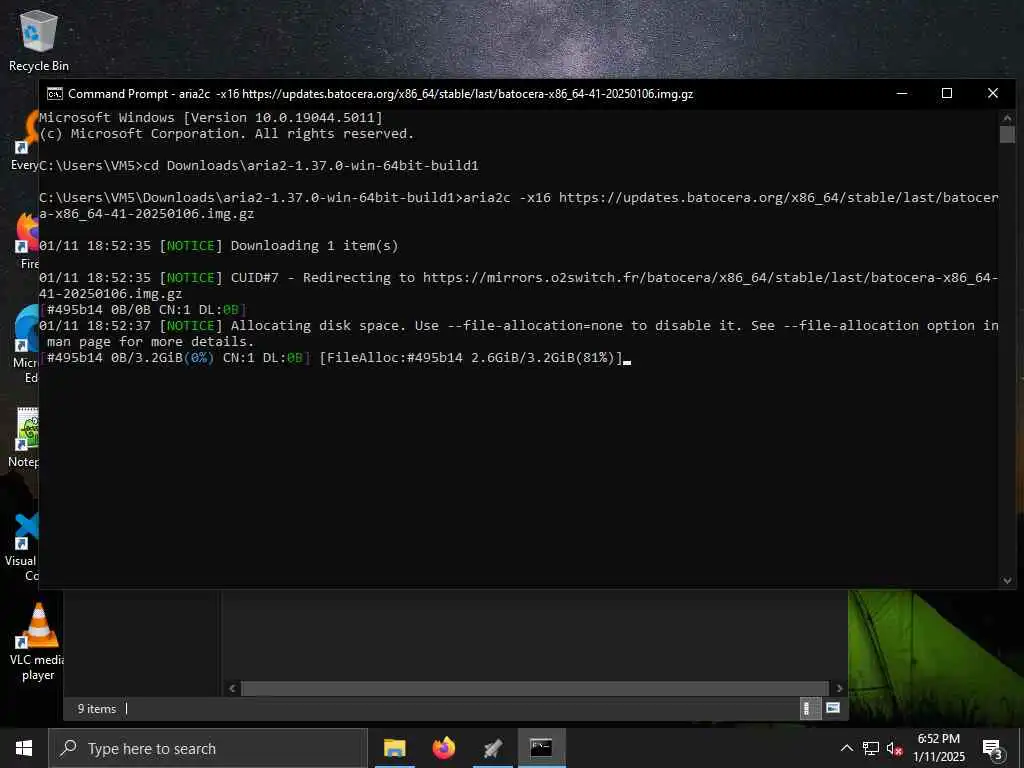Launch Firefox from the taskbar

click(444, 748)
